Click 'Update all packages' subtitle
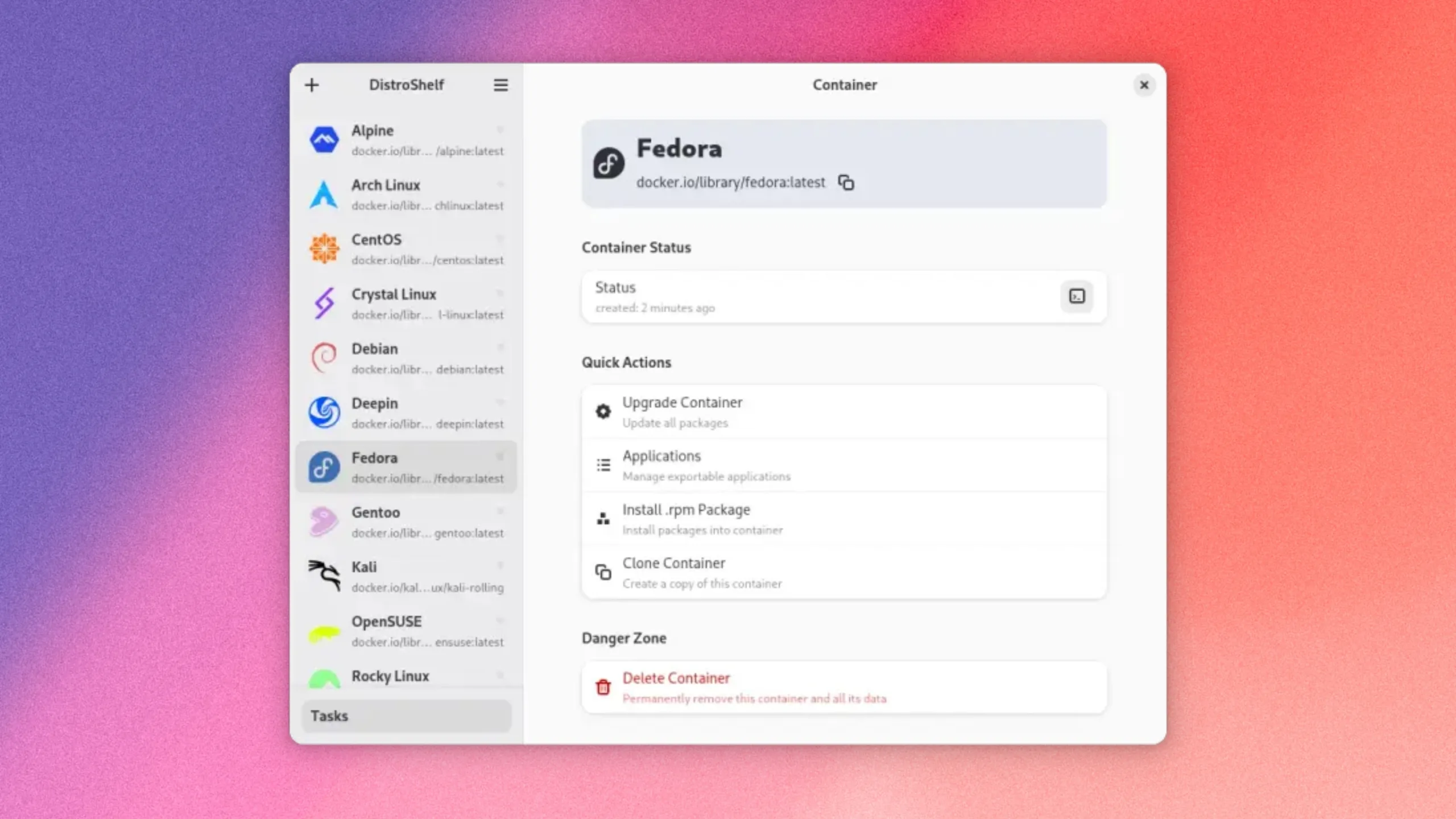Screen dimensions: 1456x819 675,423
